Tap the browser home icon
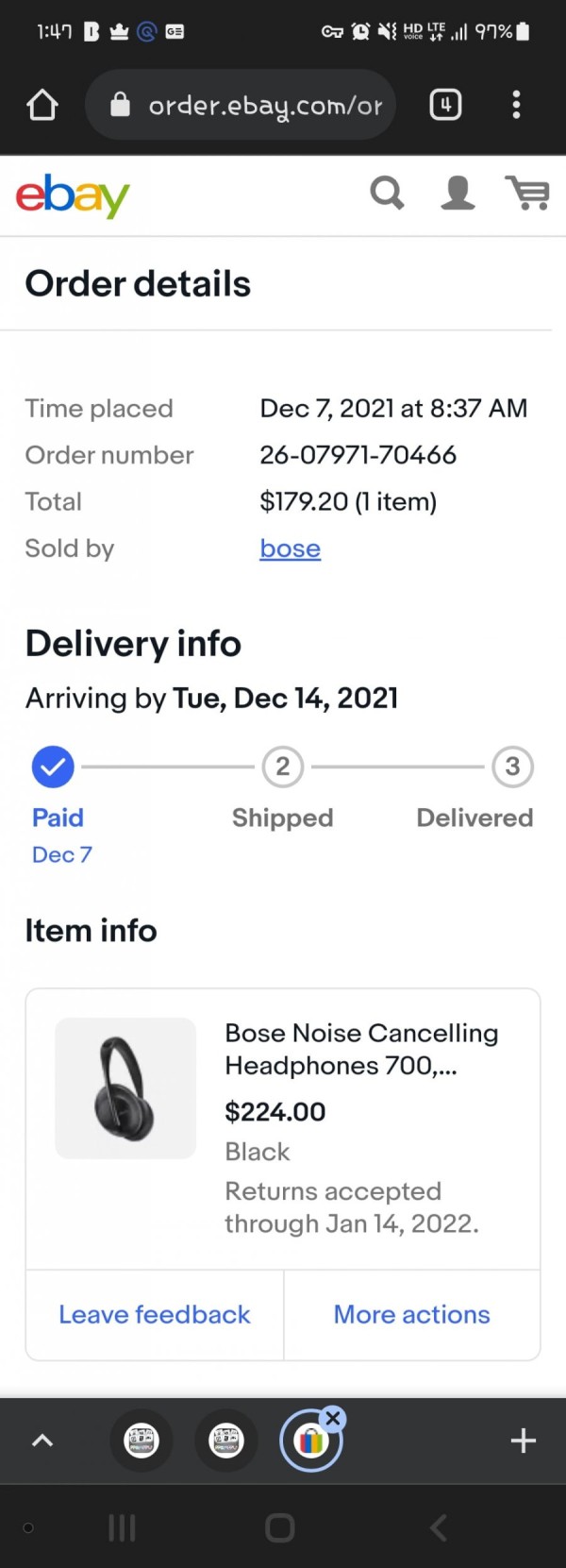The image size is (566, 1568). tap(42, 105)
